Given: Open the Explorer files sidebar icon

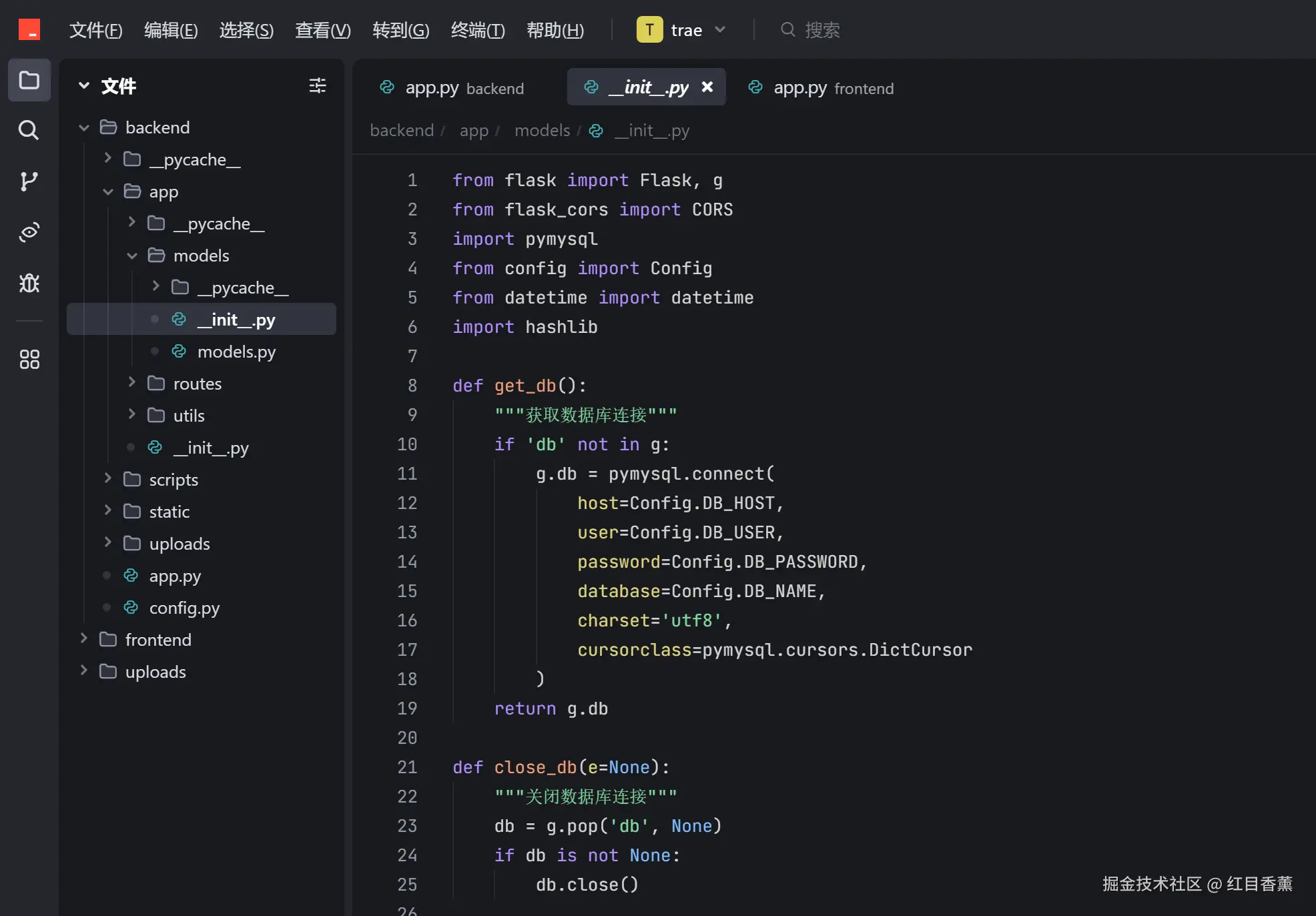Looking at the screenshot, I should (x=29, y=81).
